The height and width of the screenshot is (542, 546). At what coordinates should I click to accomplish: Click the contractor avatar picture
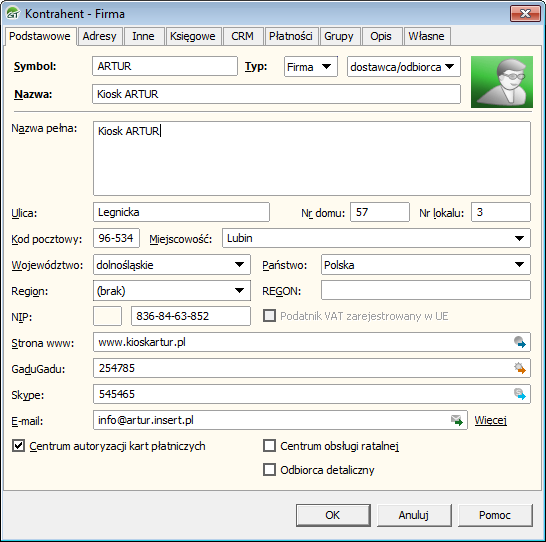pyautogui.click(x=501, y=82)
